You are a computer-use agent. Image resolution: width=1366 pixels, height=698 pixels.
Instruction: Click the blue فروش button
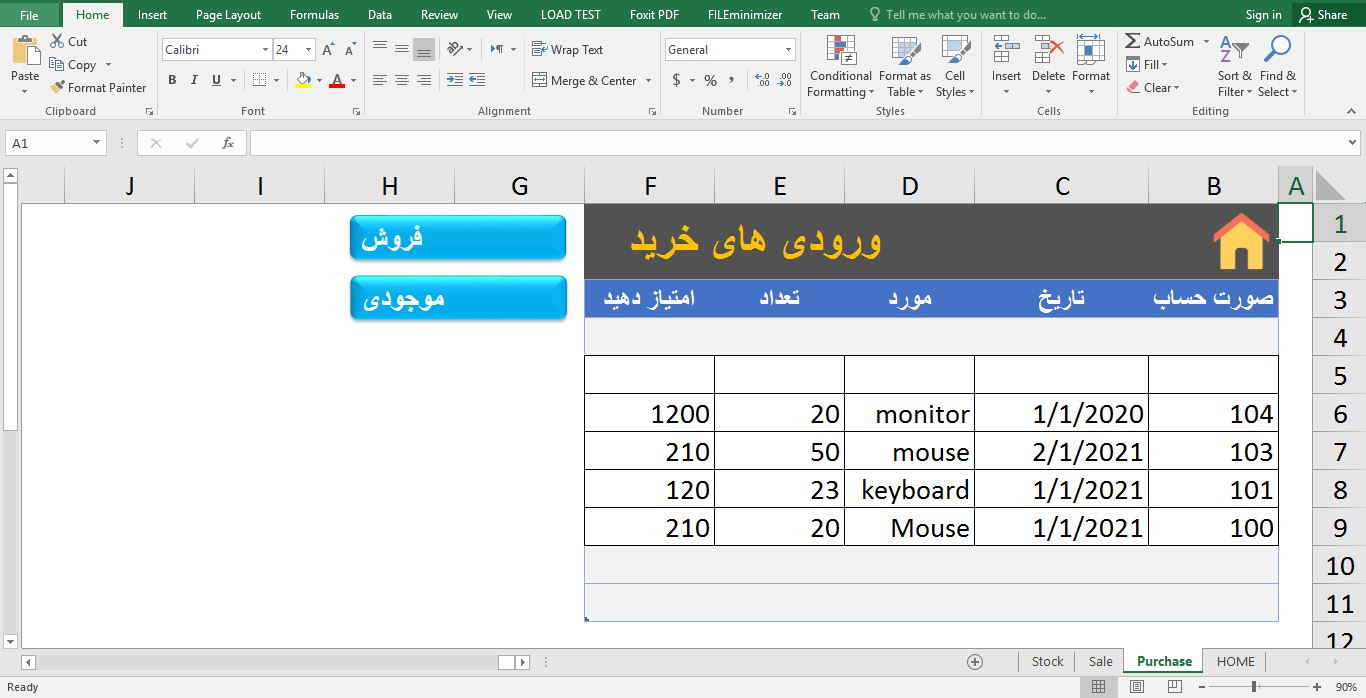(x=458, y=237)
